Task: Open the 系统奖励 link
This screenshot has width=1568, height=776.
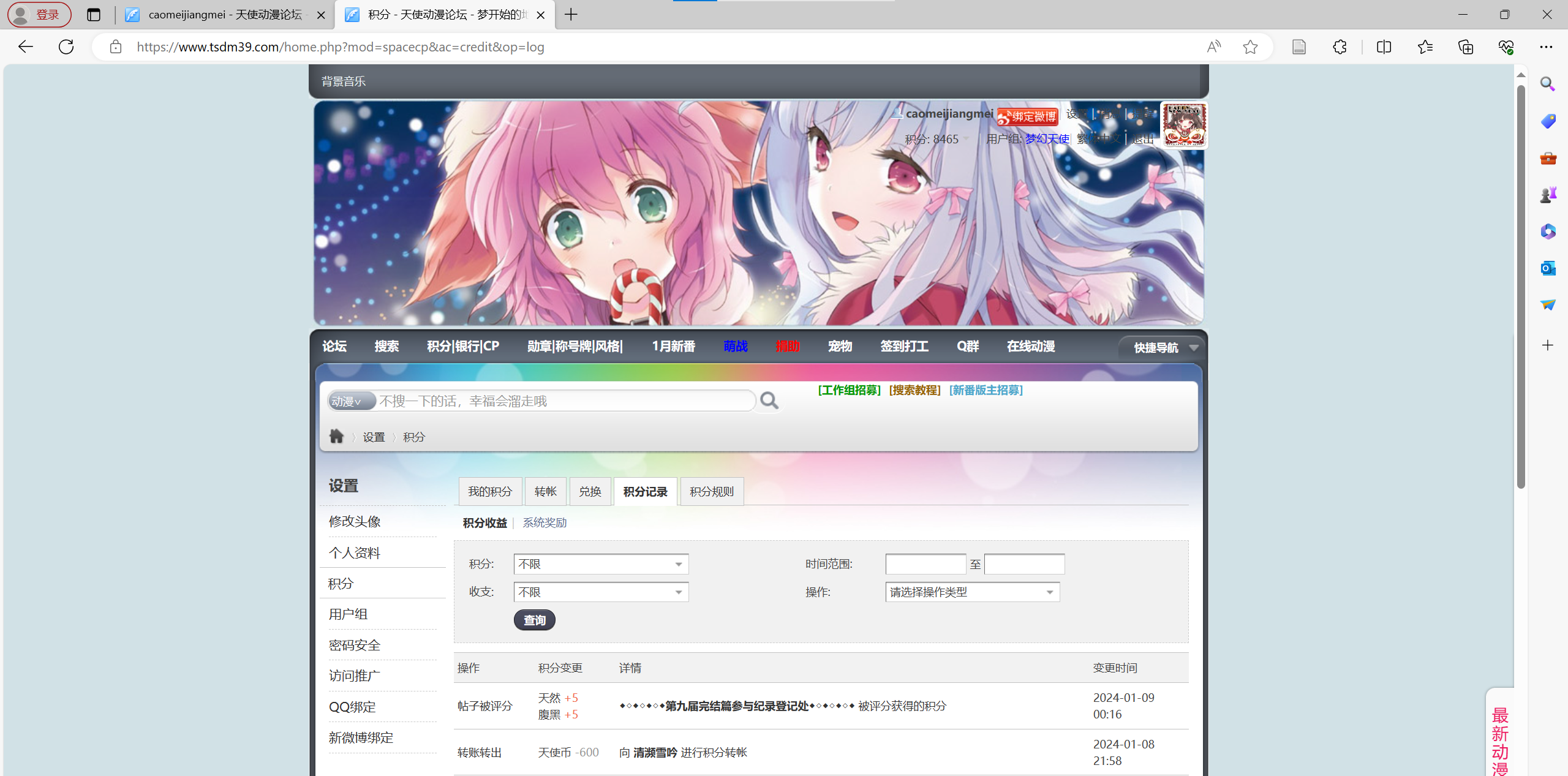Action: pyautogui.click(x=545, y=522)
